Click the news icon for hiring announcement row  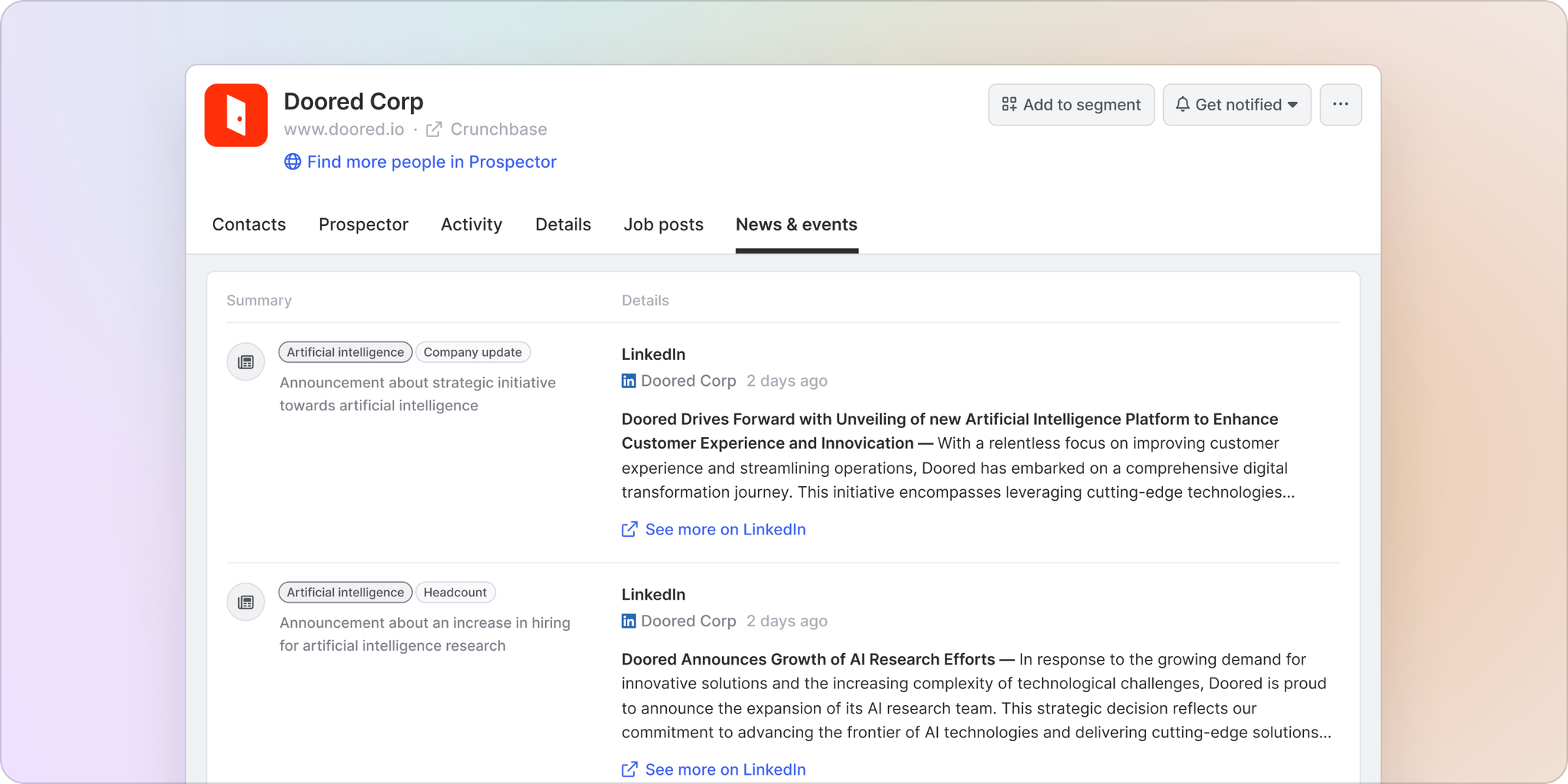[x=246, y=602]
